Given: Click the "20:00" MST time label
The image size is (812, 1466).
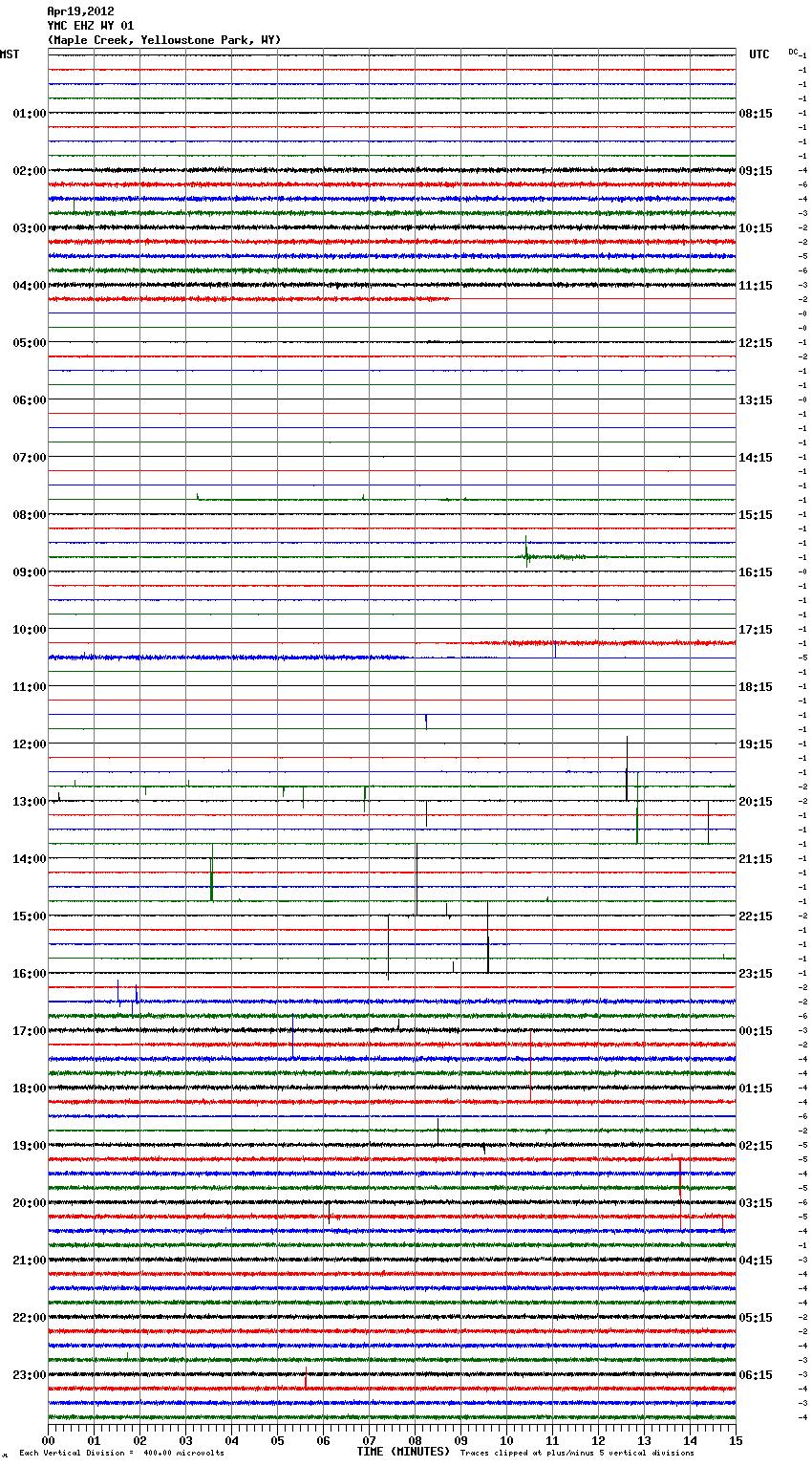Looking at the screenshot, I should [x=30, y=1203].
